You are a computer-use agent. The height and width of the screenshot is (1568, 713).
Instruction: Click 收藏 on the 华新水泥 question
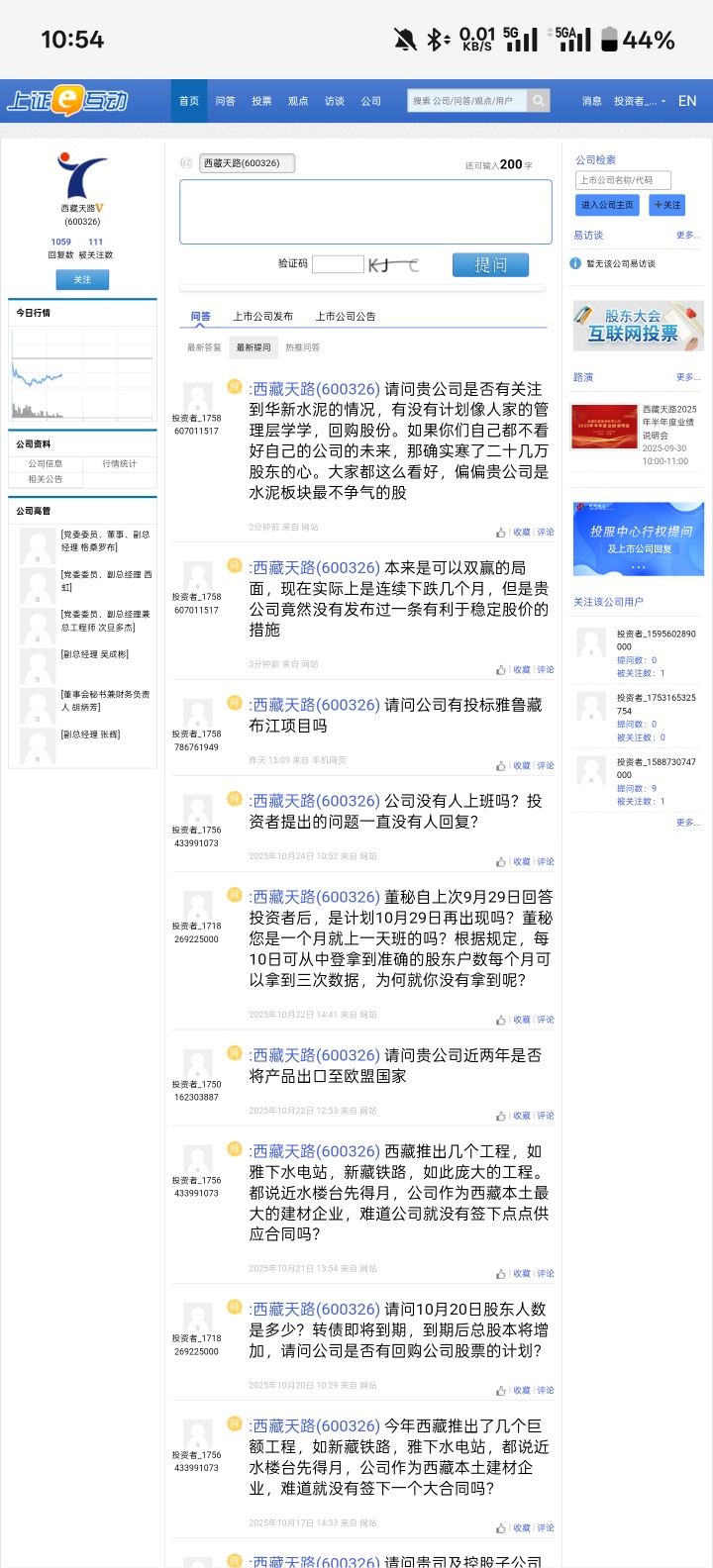pyautogui.click(x=522, y=533)
